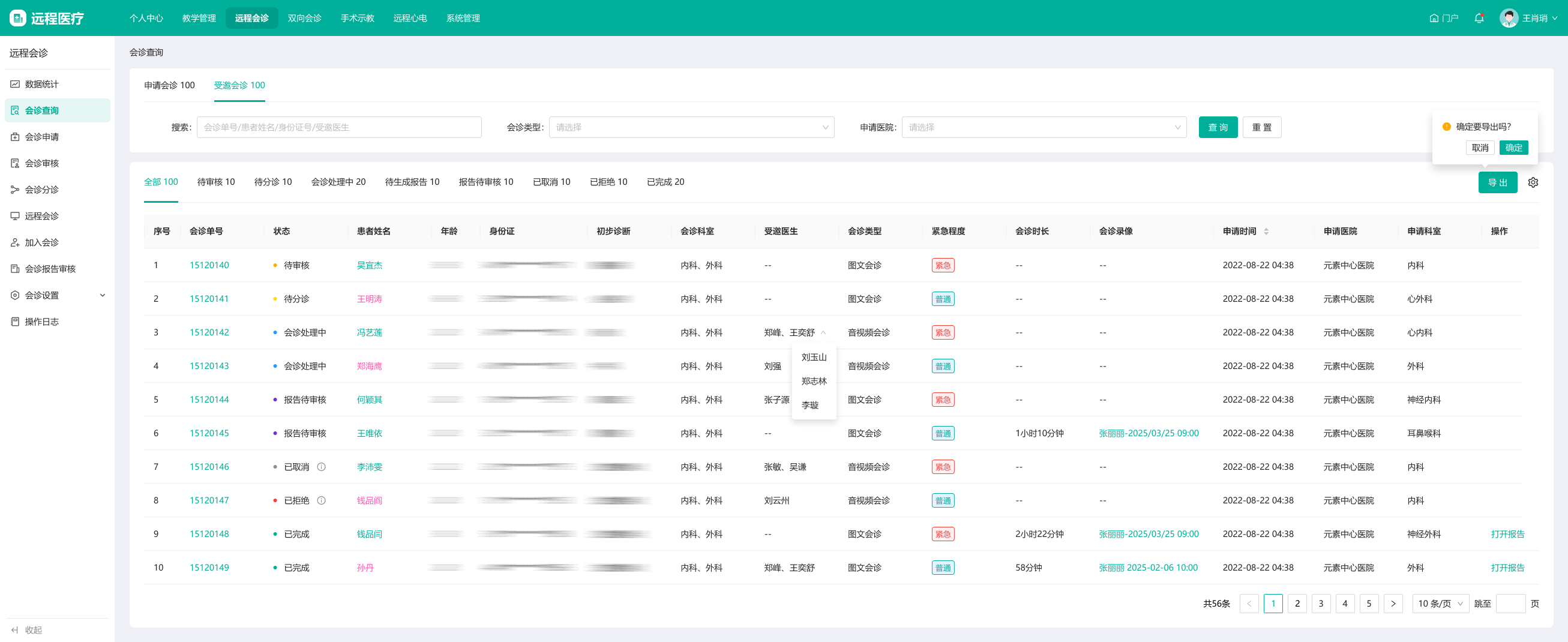The image size is (1568, 642).
Task: Open consultation order 15120145 link
Action: [x=209, y=433]
